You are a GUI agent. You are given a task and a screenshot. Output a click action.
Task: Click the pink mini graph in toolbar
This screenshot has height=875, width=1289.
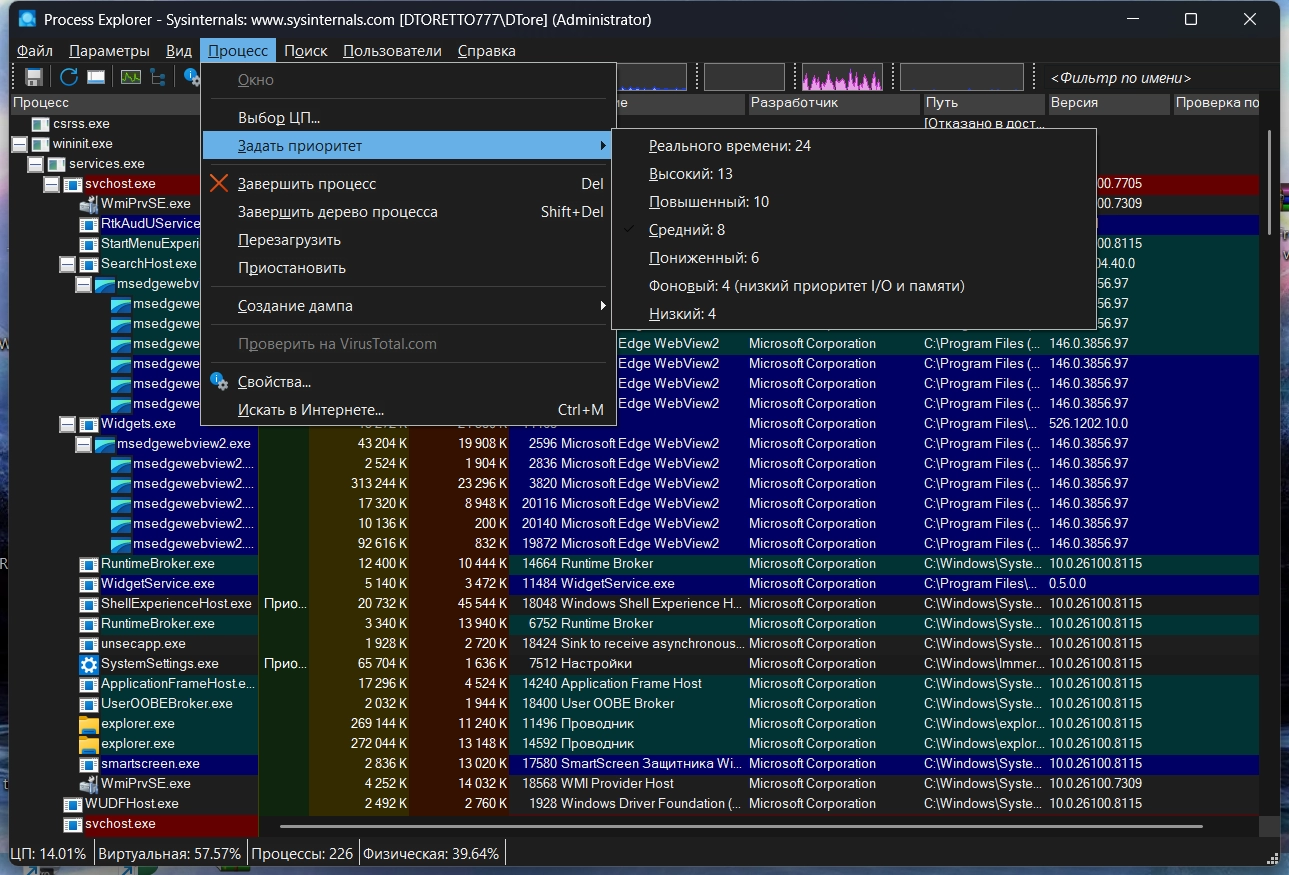click(x=842, y=78)
